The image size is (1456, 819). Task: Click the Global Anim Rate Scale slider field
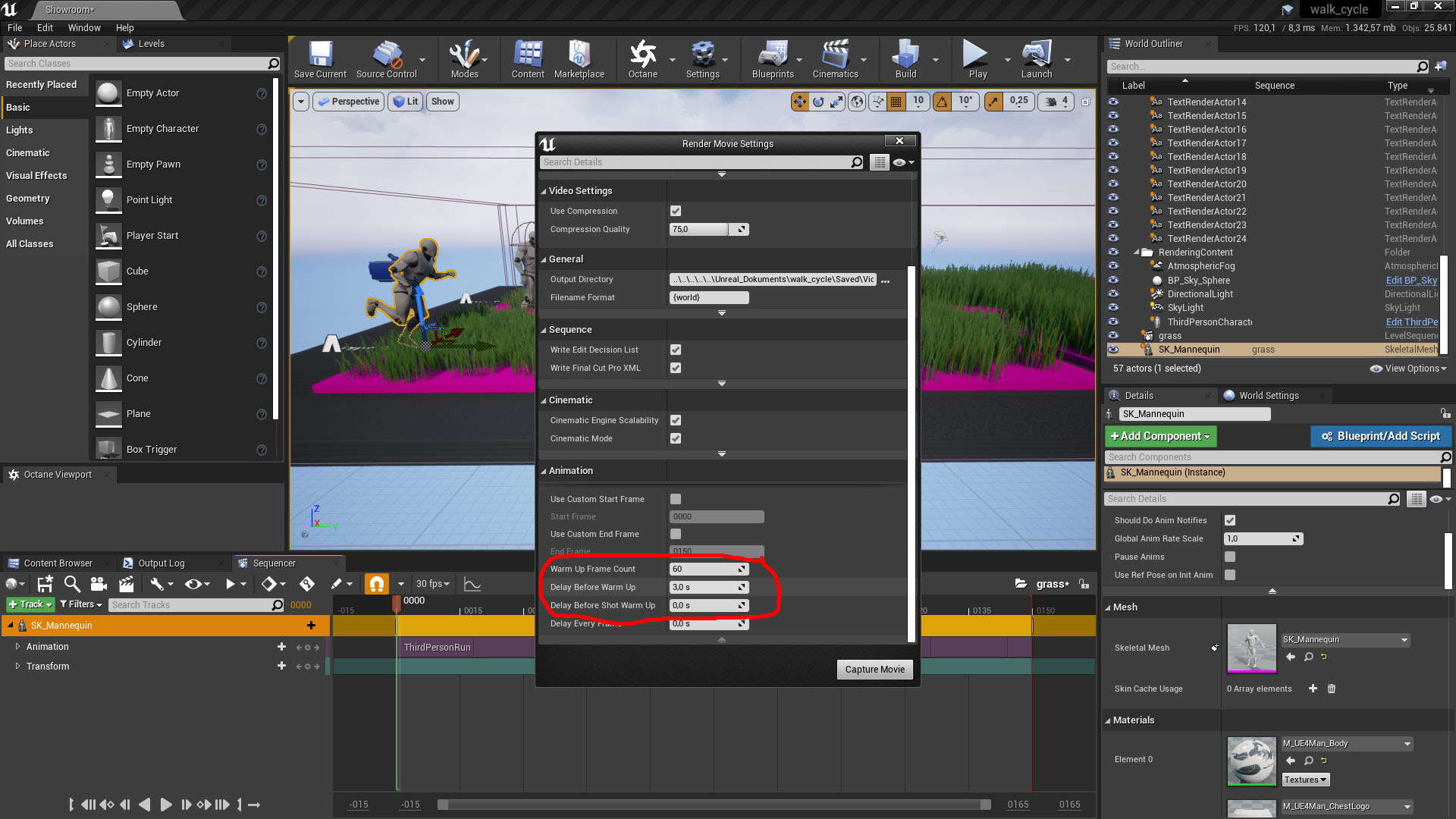[x=1263, y=538]
